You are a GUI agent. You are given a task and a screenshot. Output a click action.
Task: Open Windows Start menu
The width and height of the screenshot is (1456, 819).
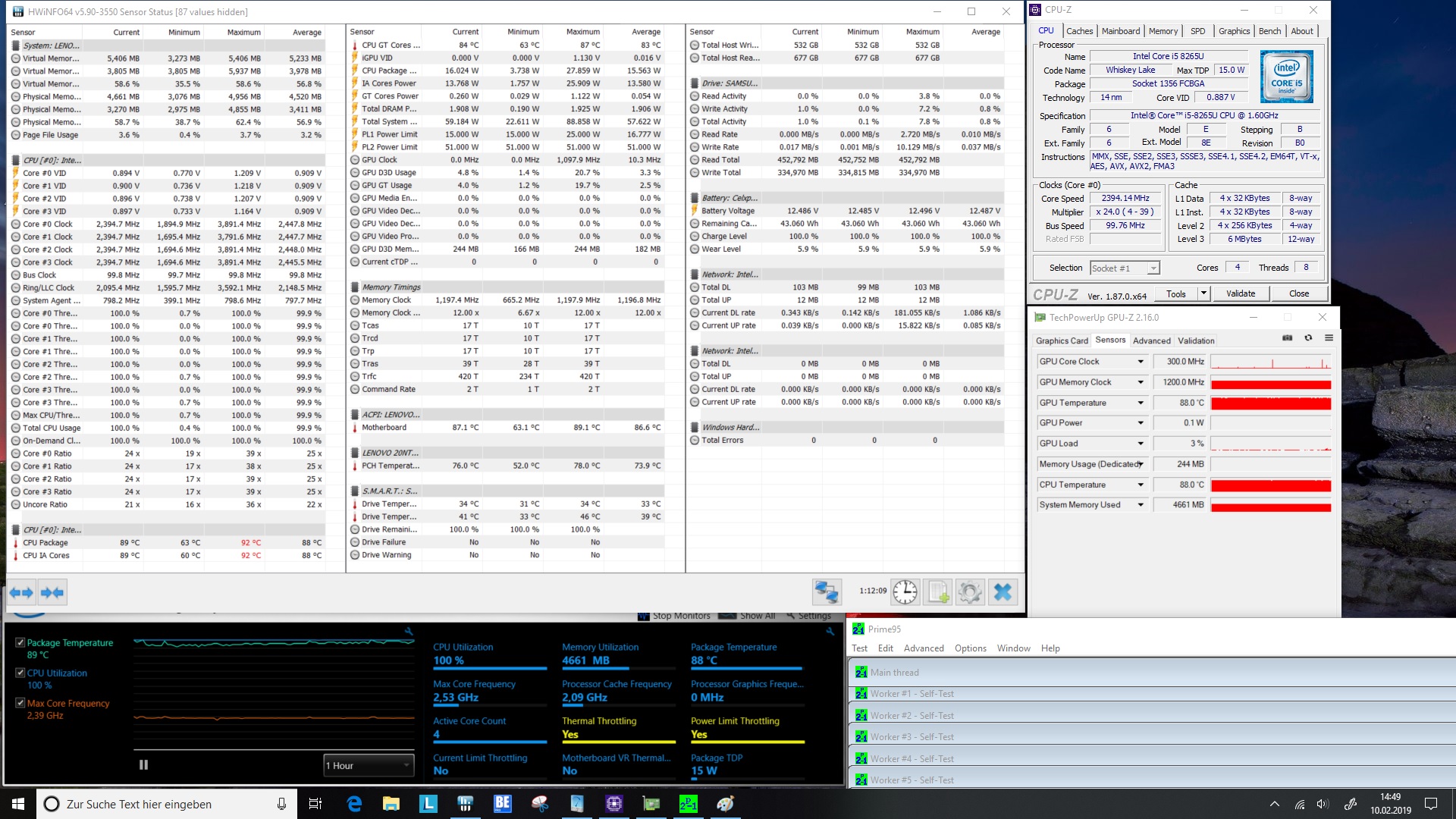(18, 804)
